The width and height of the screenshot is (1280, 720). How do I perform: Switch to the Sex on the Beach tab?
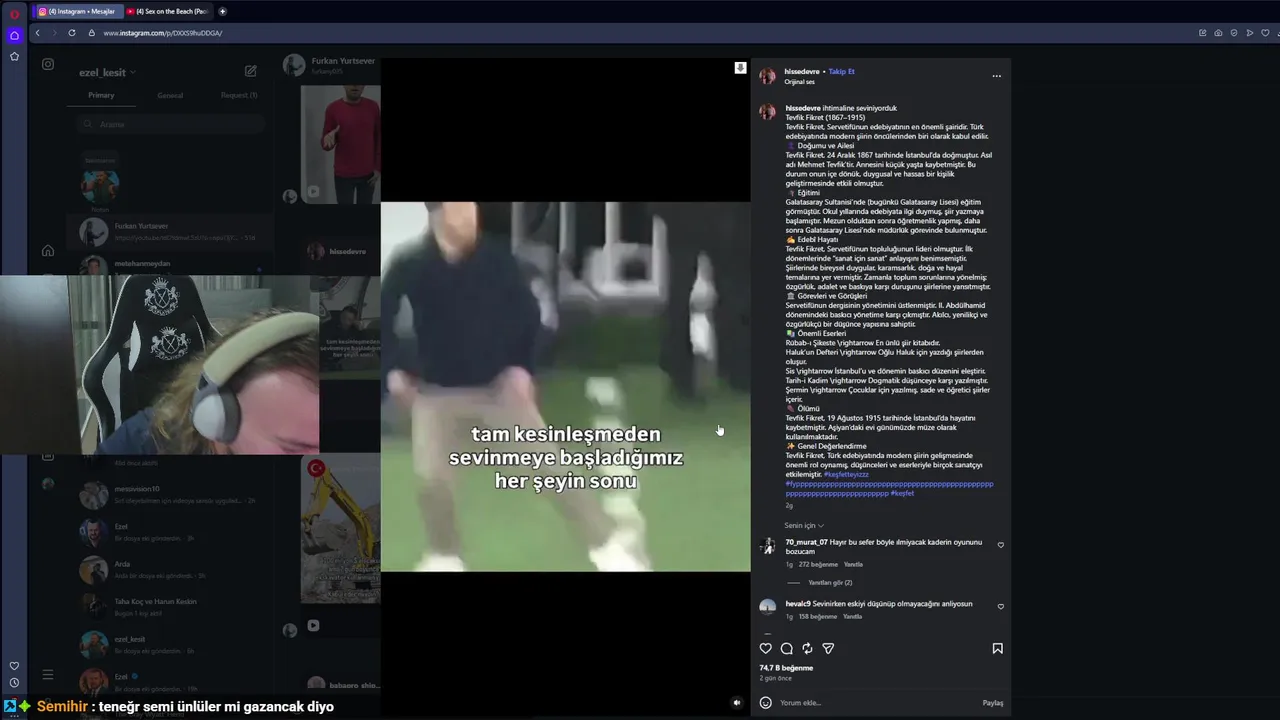[x=167, y=12]
